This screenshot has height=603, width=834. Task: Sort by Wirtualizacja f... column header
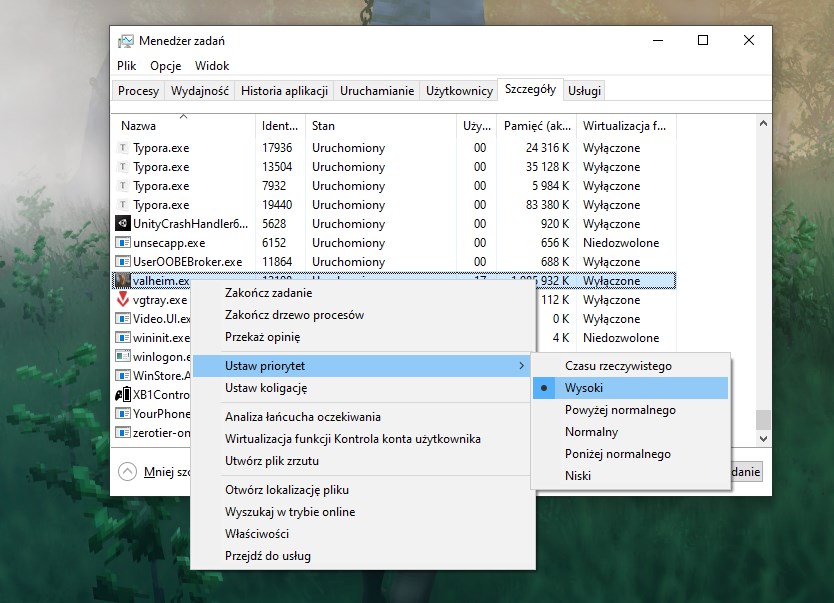626,125
